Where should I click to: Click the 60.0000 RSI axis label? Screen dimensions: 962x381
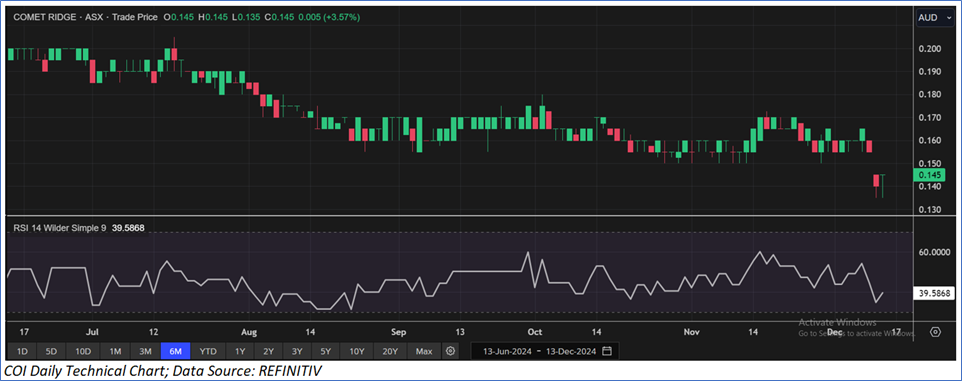tap(933, 252)
